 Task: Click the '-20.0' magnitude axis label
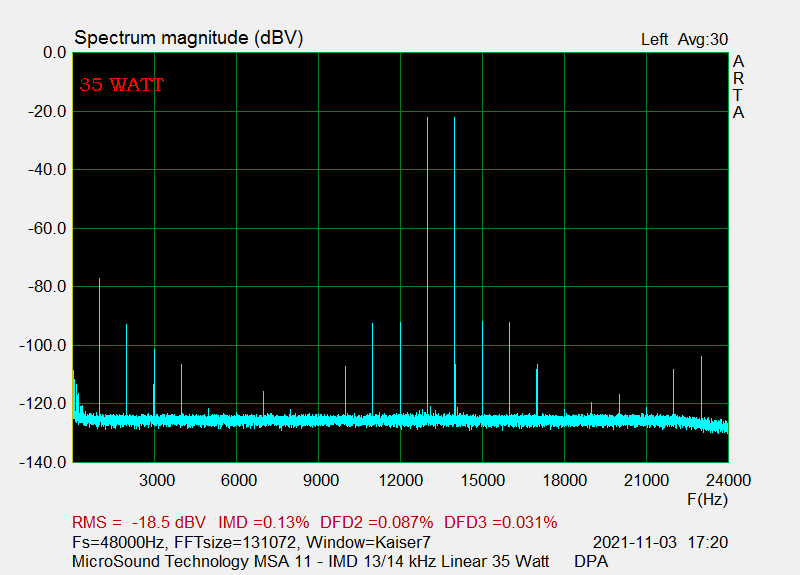(47, 111)
